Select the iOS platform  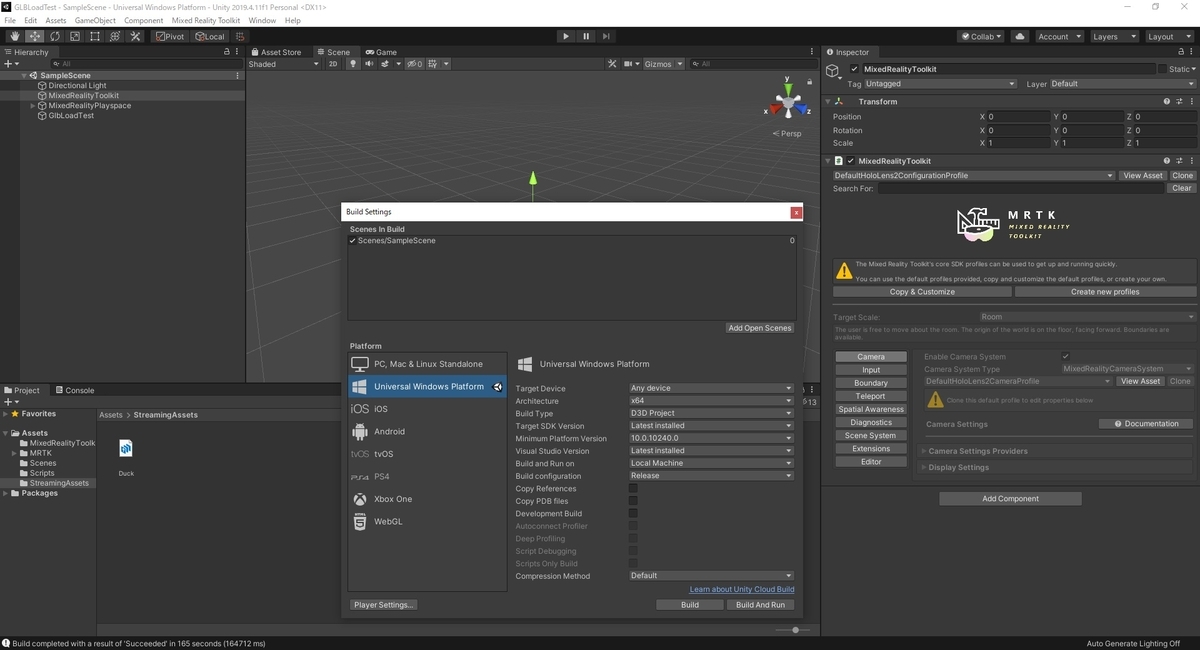427,409
